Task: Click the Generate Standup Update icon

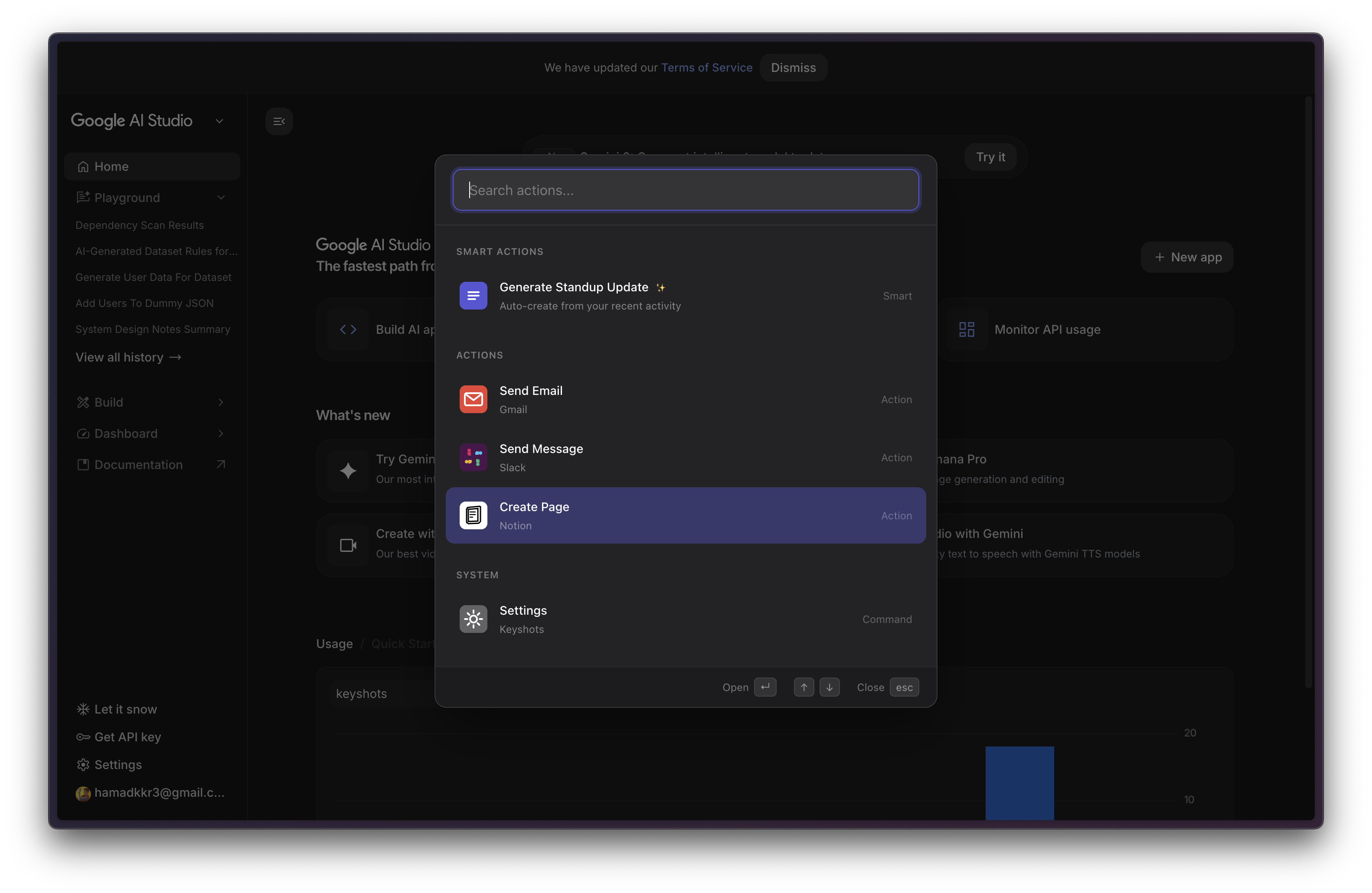Action: coord(473,296)
